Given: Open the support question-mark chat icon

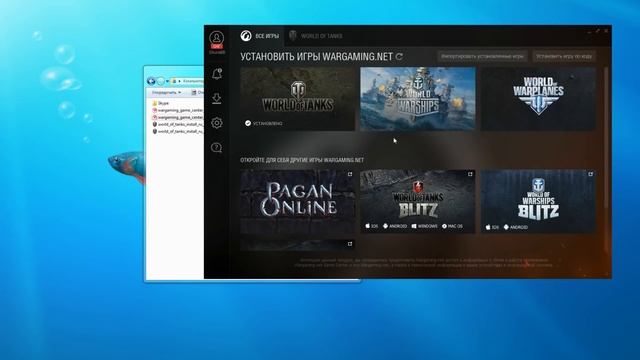Looking at the screenshot, I should [x=217, y=147].
